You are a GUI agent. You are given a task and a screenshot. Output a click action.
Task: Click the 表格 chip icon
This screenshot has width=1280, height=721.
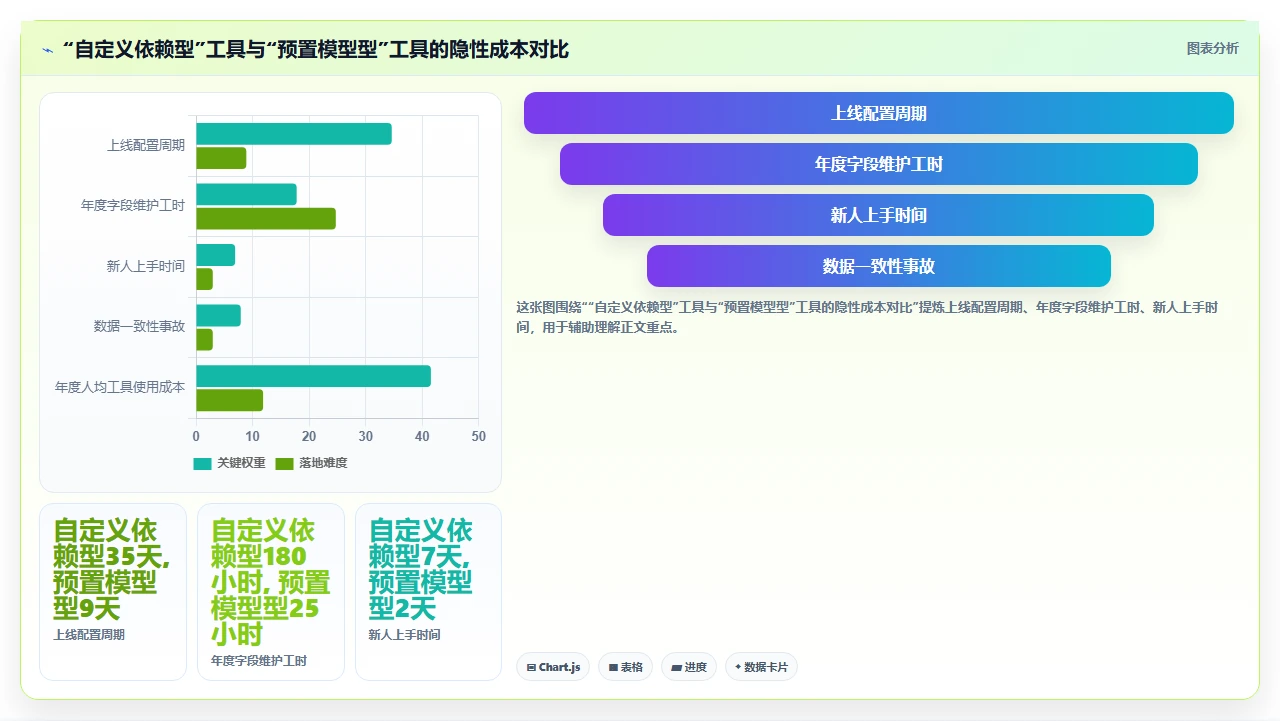click(613, 667)
